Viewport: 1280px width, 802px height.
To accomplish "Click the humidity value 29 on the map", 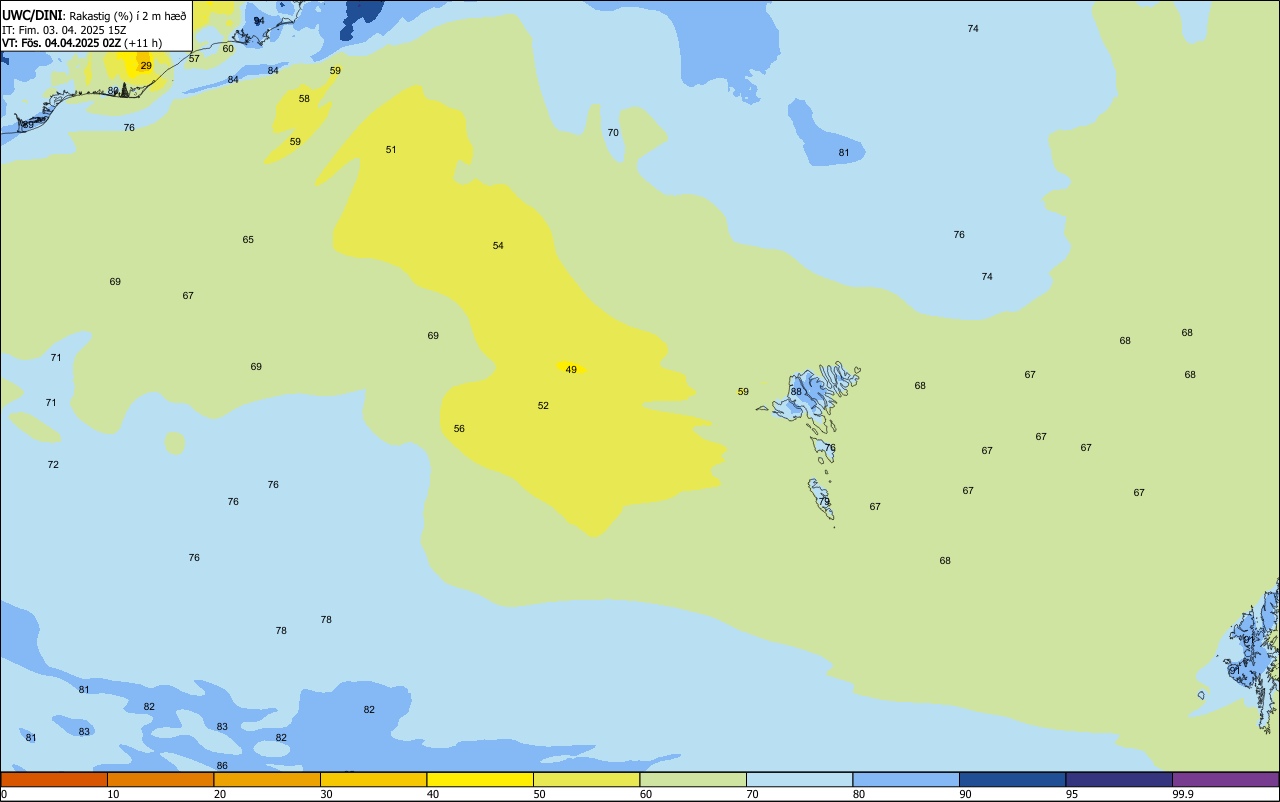I will click(146, 66).
